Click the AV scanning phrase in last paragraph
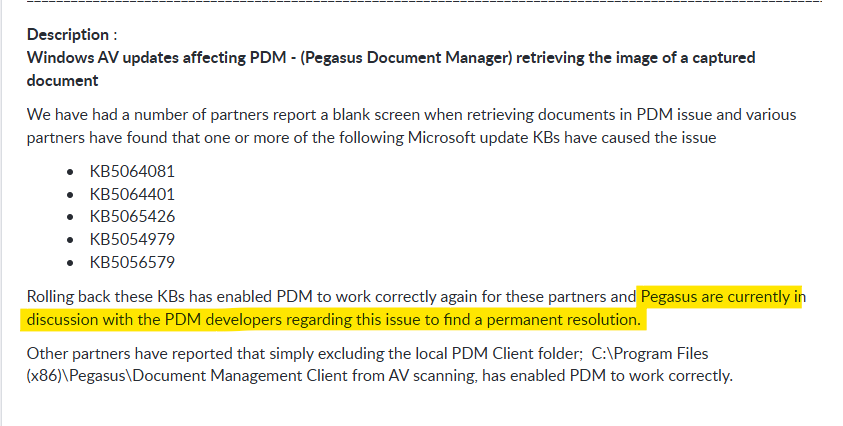The width and height of the screenshot is (843, 426). 432,375
